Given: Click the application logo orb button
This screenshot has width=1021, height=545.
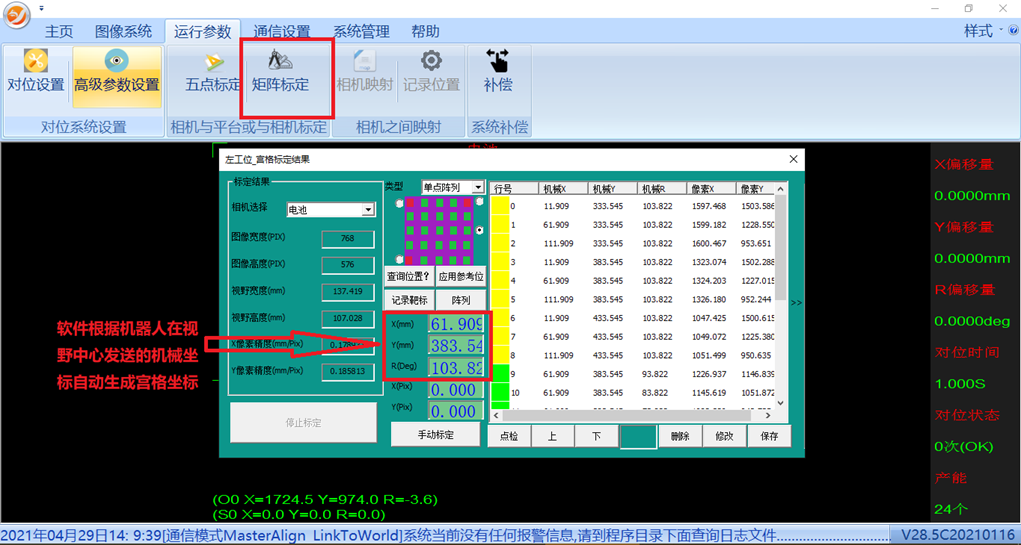Looking at the screenshot, I should (17, 17).
